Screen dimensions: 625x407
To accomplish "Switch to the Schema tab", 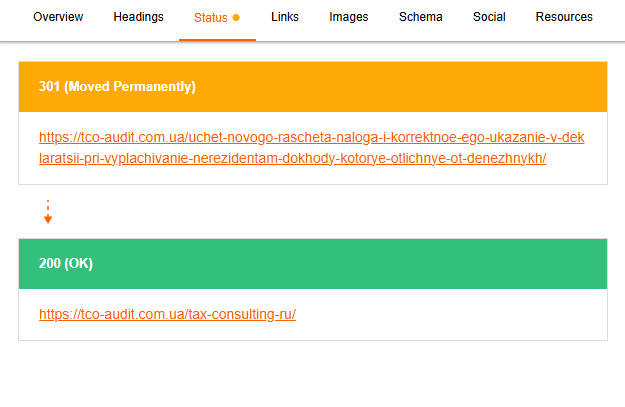I will pyautogui.click(x=420, y=17).
